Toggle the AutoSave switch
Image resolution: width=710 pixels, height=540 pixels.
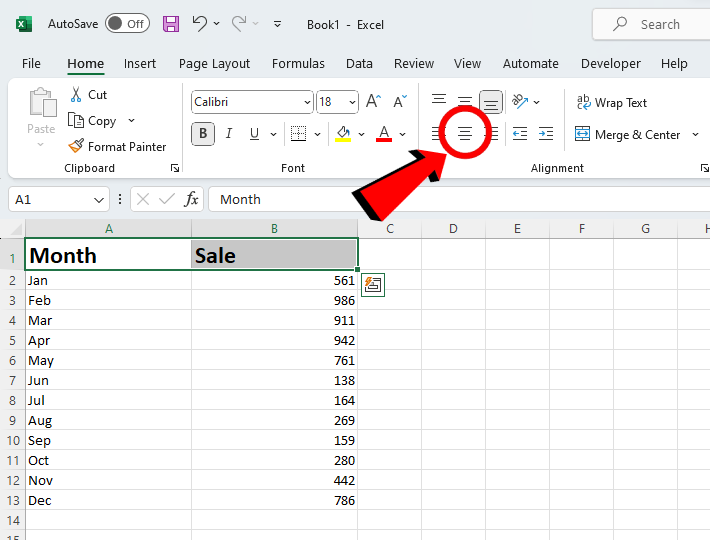click(127, 24)
